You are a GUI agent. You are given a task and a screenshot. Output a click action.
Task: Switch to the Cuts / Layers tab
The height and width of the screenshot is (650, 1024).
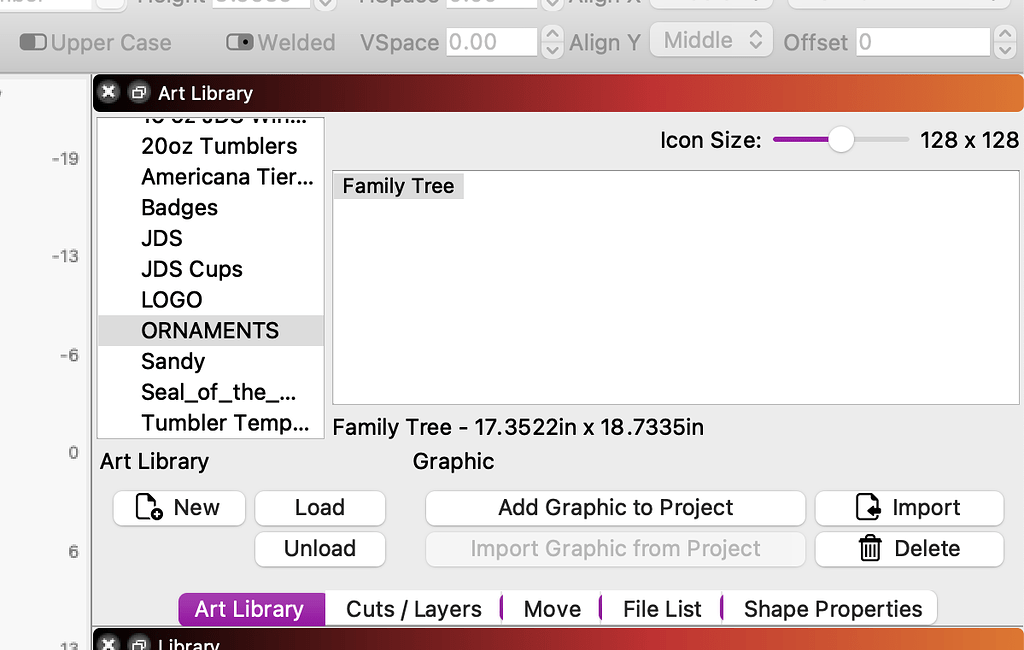[x=416, y=608]
